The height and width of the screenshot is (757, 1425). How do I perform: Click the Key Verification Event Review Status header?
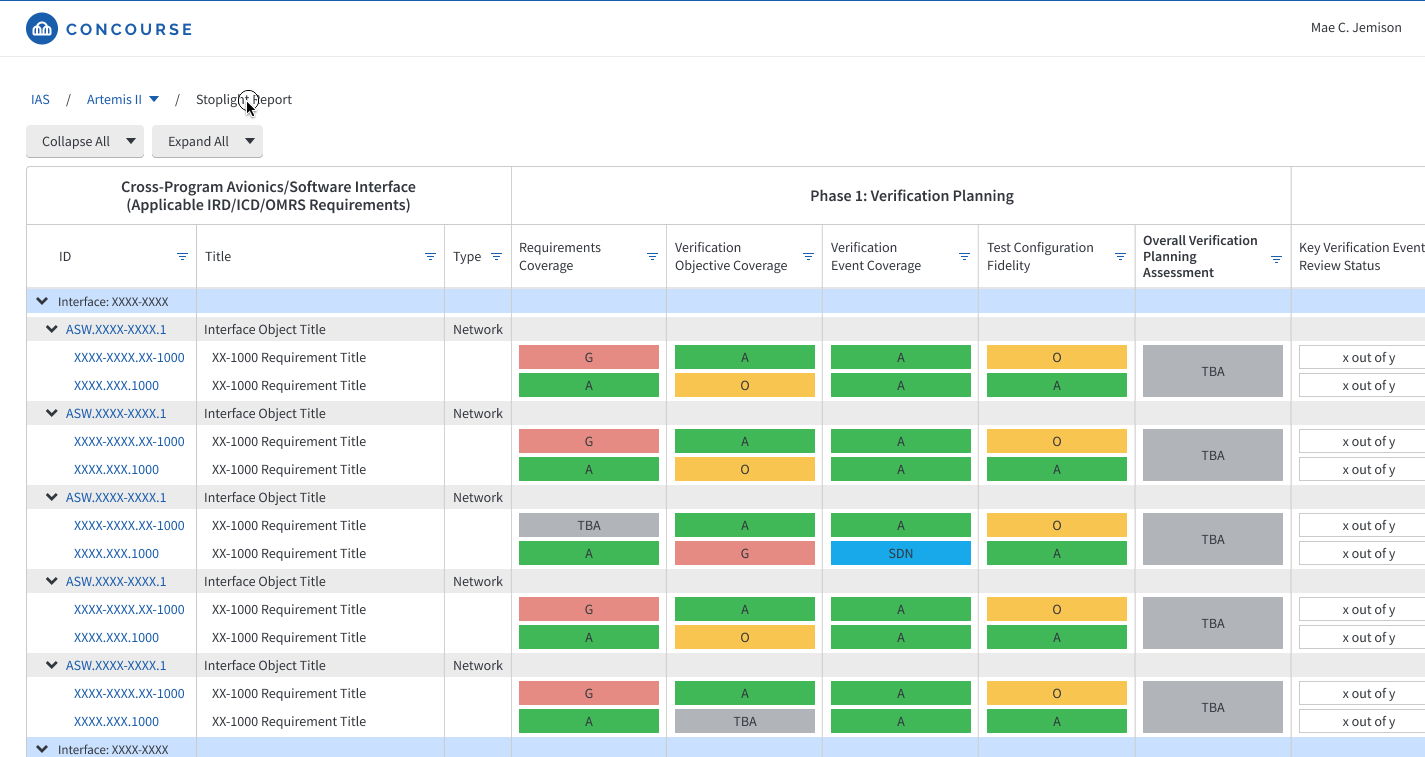click(1362, 256)
